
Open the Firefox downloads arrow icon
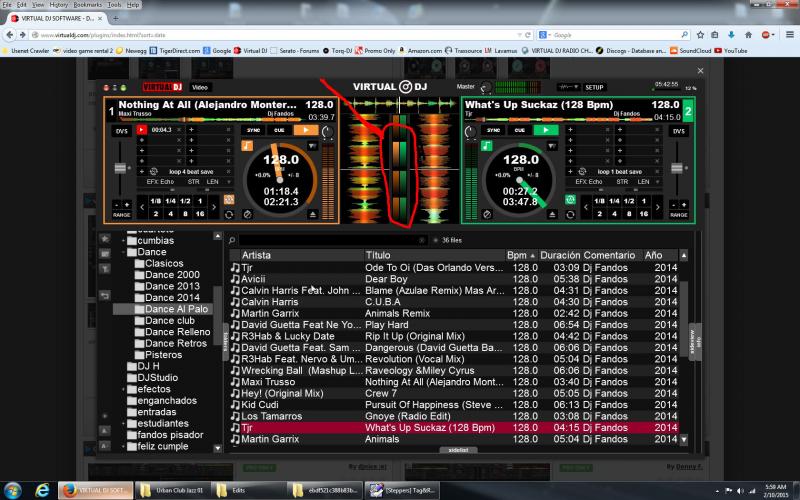pyautogui.click(x=731, y=35)
